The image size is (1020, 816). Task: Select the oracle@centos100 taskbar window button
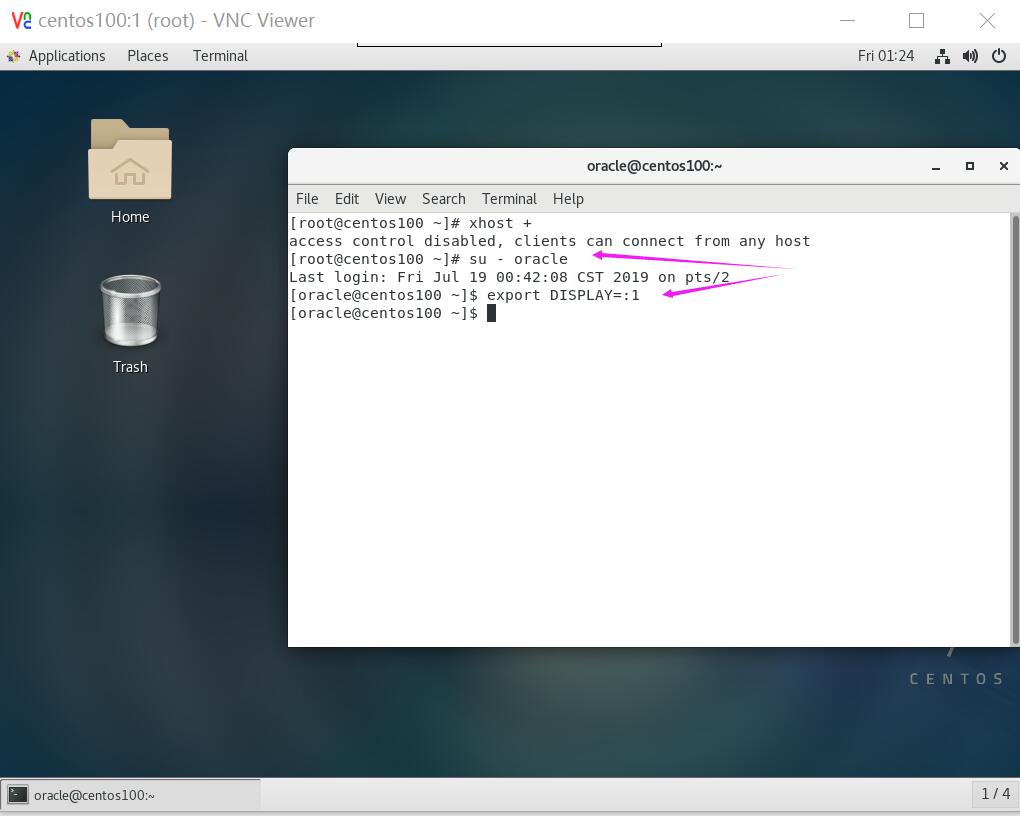[x=131, y=795]
